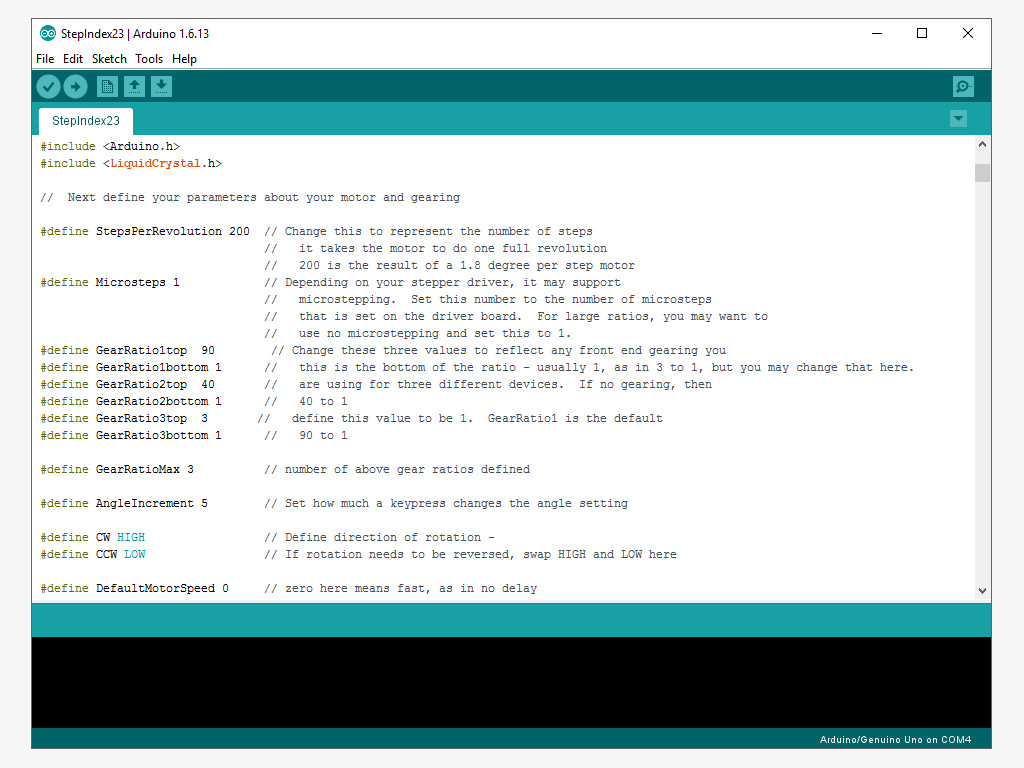The image size is (1024, 768).
Task: Click the scrollbar down arrow in editor
Action: point(982,591)
